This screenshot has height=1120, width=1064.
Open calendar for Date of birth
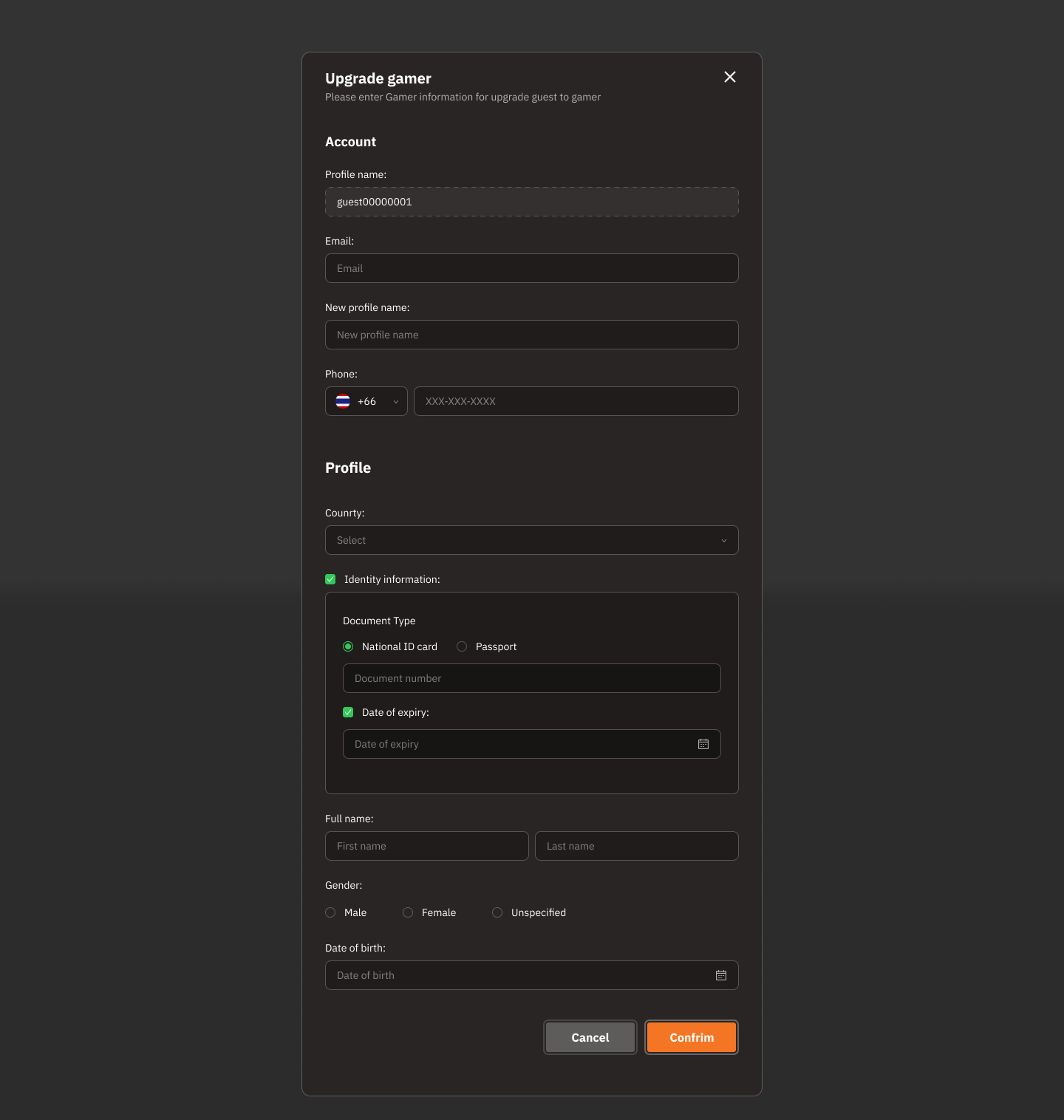coord(721,975)
